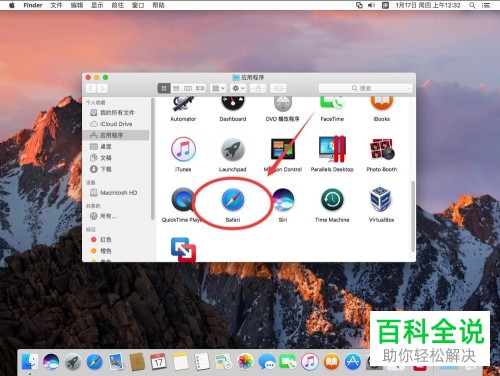Open the 显示 menu

click(97, 5)
